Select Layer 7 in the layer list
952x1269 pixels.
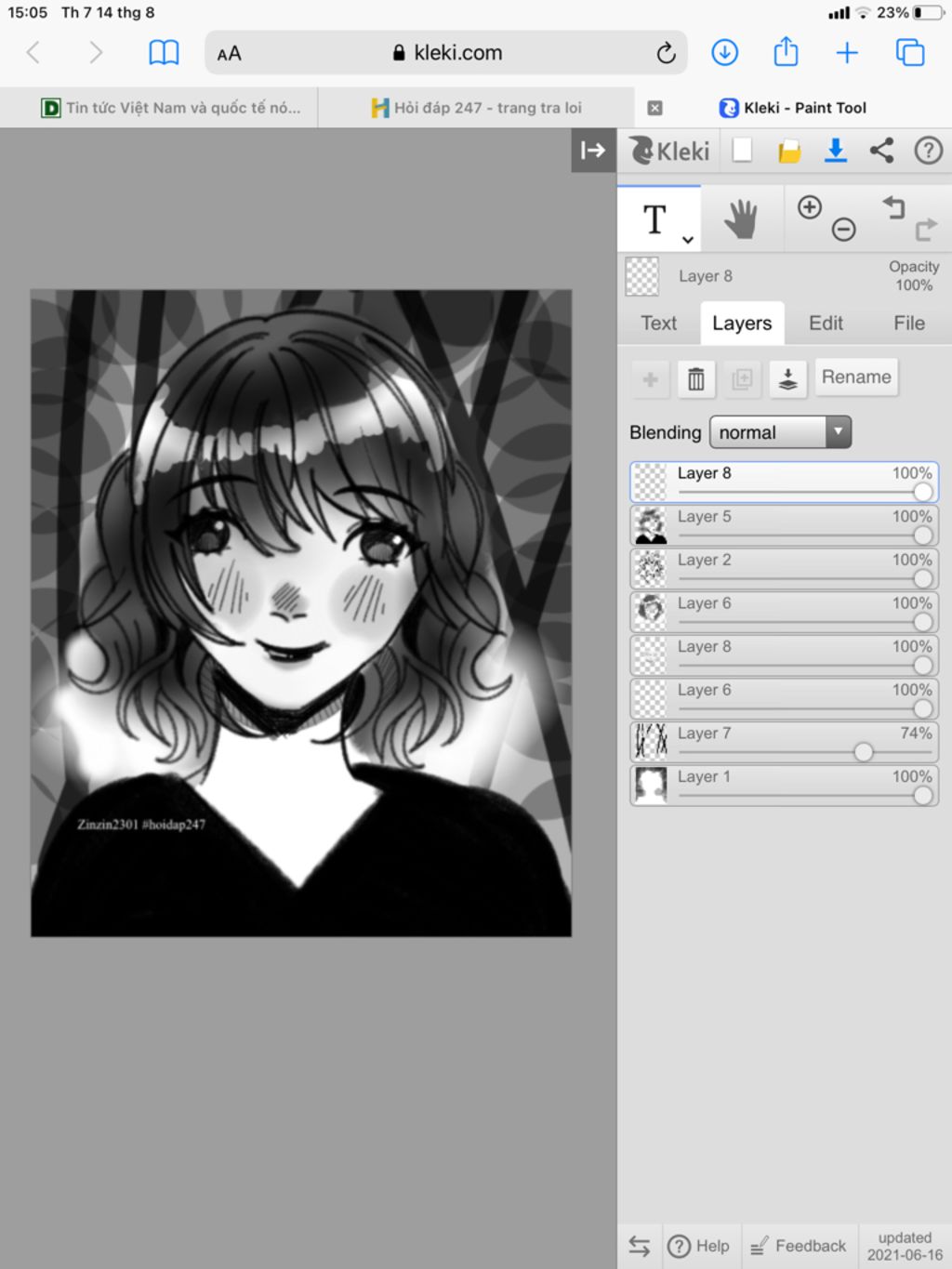[784, 743]
